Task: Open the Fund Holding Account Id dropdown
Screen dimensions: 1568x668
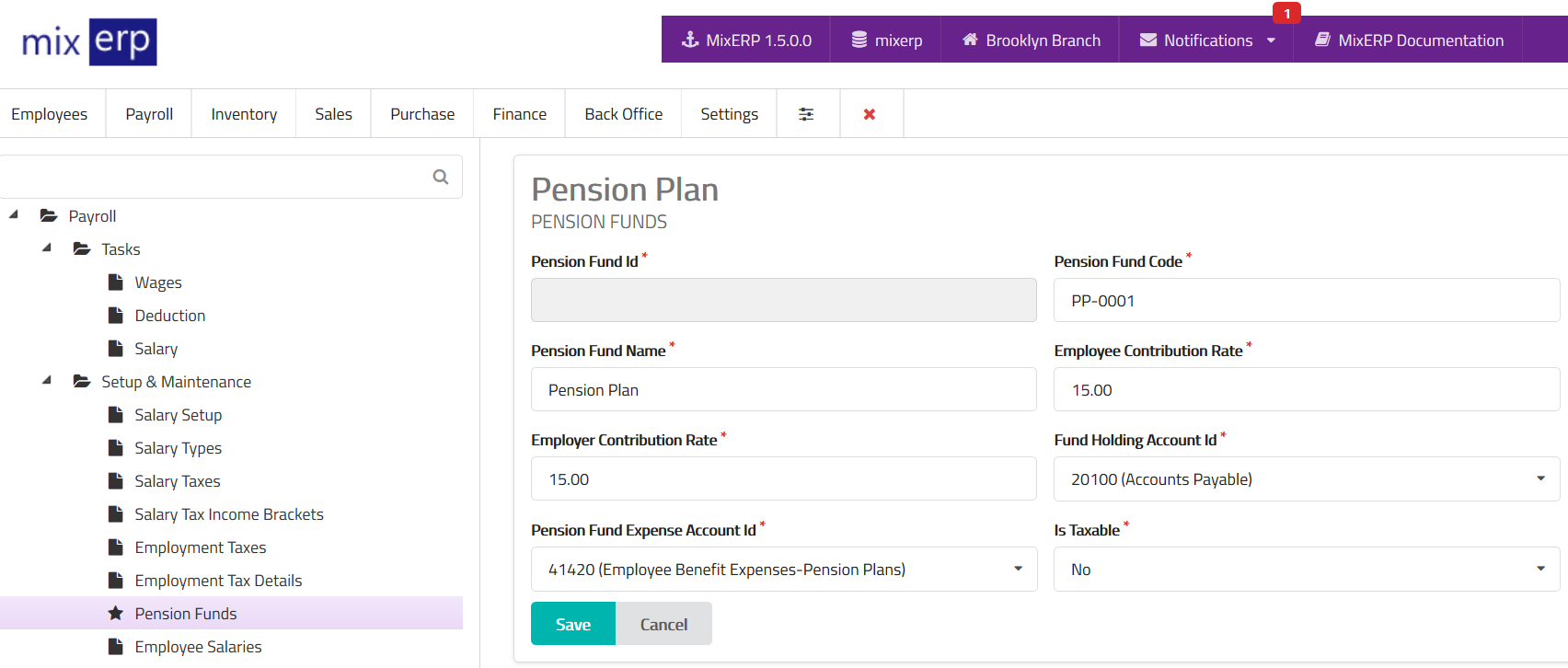Action: click(x=1306, y=479)
